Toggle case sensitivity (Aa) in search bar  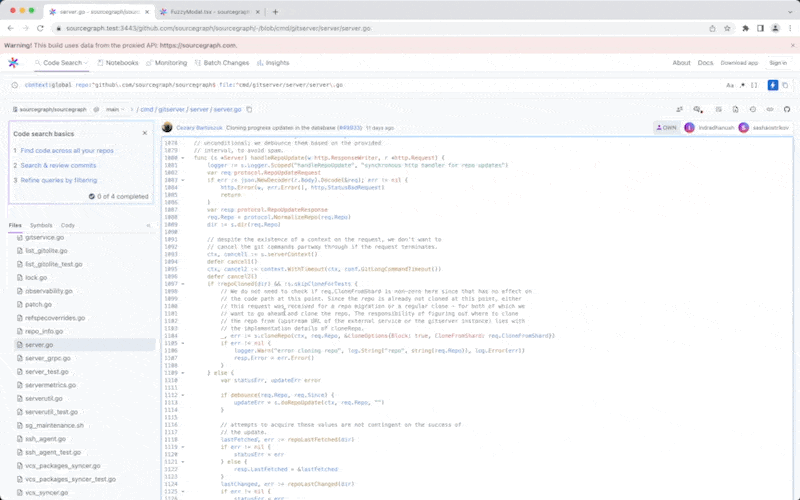point(730,85)
